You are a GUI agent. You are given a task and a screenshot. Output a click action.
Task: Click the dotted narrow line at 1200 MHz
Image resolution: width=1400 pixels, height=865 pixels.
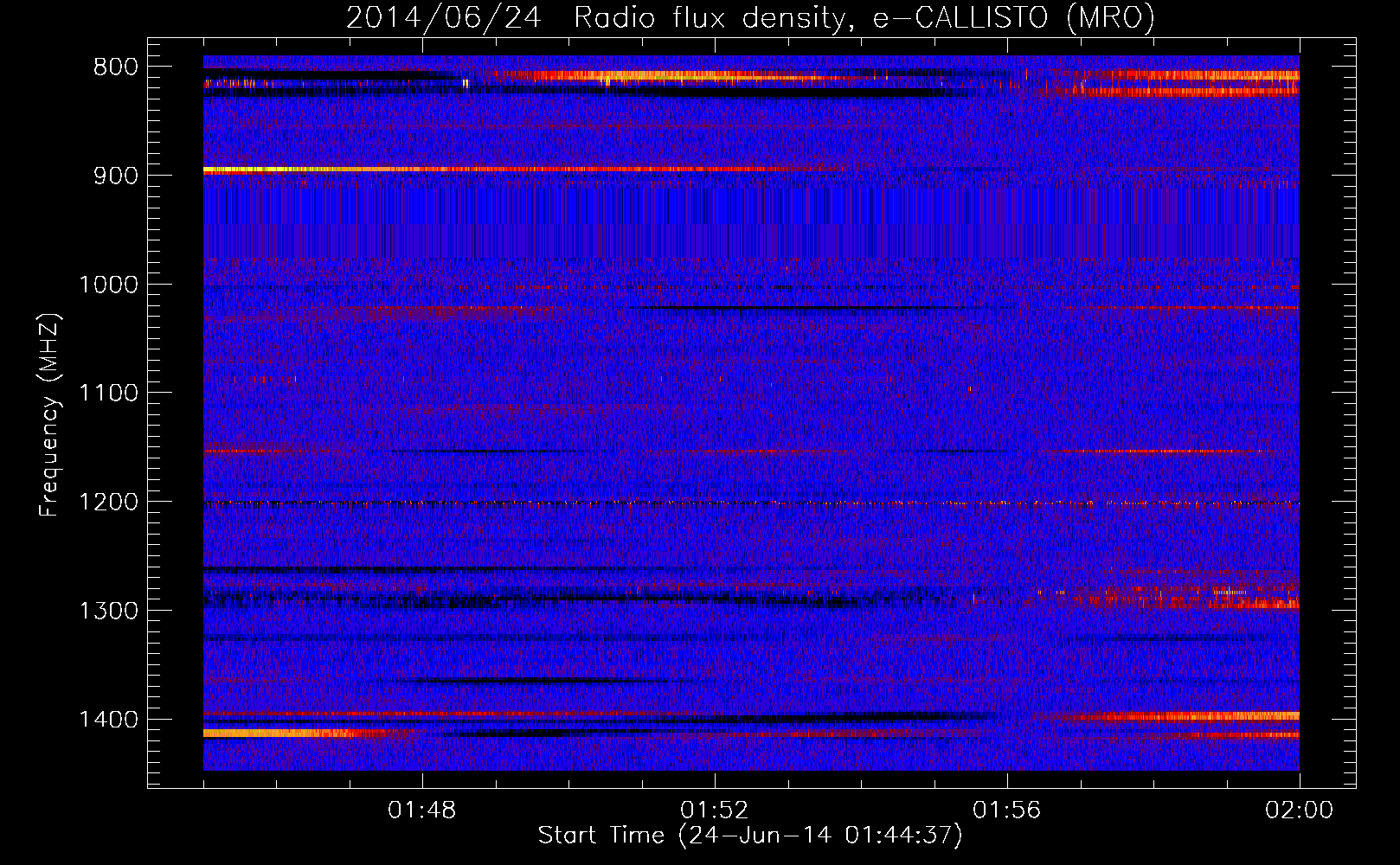[x=751, y=503]
